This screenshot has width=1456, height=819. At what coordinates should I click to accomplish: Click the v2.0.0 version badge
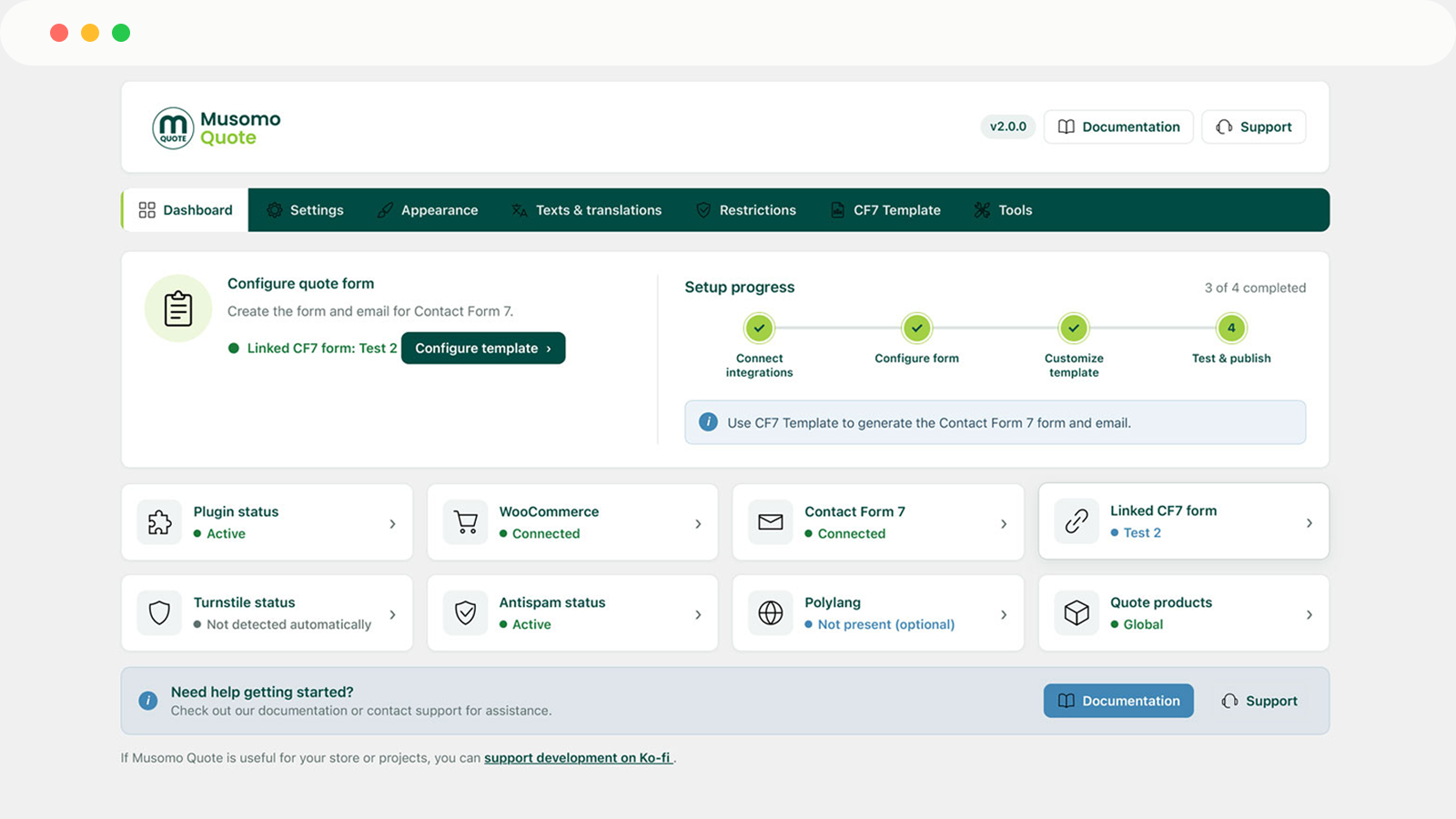[1008, 126]
